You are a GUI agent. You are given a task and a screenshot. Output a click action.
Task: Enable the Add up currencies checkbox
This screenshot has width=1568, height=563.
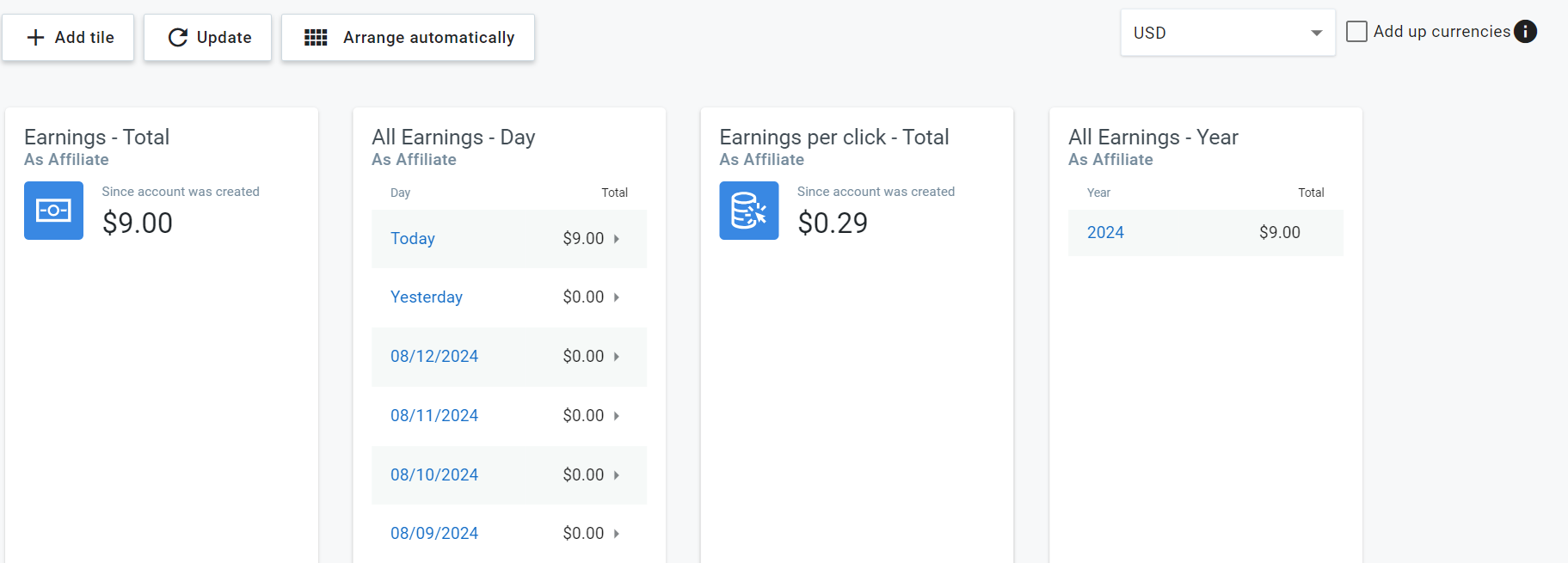pos(1356,32)
